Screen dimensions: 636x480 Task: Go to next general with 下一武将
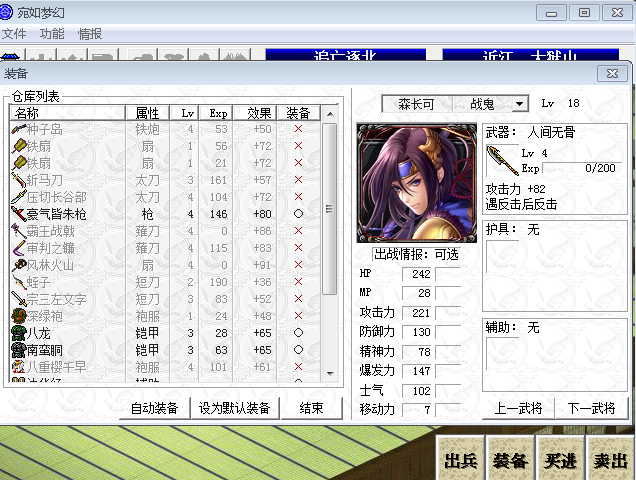[590, 408]
